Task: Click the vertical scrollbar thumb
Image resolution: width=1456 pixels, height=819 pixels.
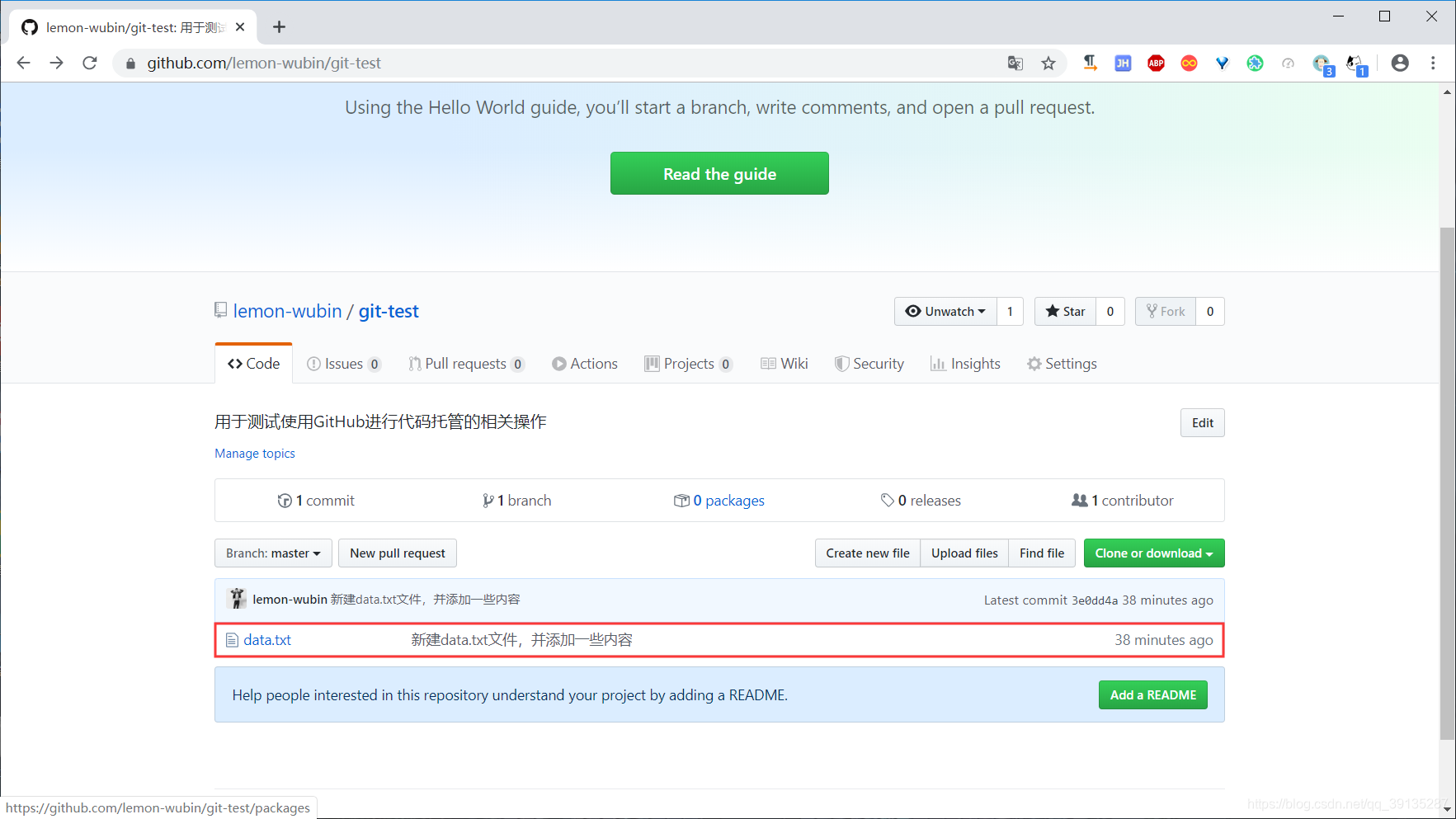Action: click(x=1447, y=482)
